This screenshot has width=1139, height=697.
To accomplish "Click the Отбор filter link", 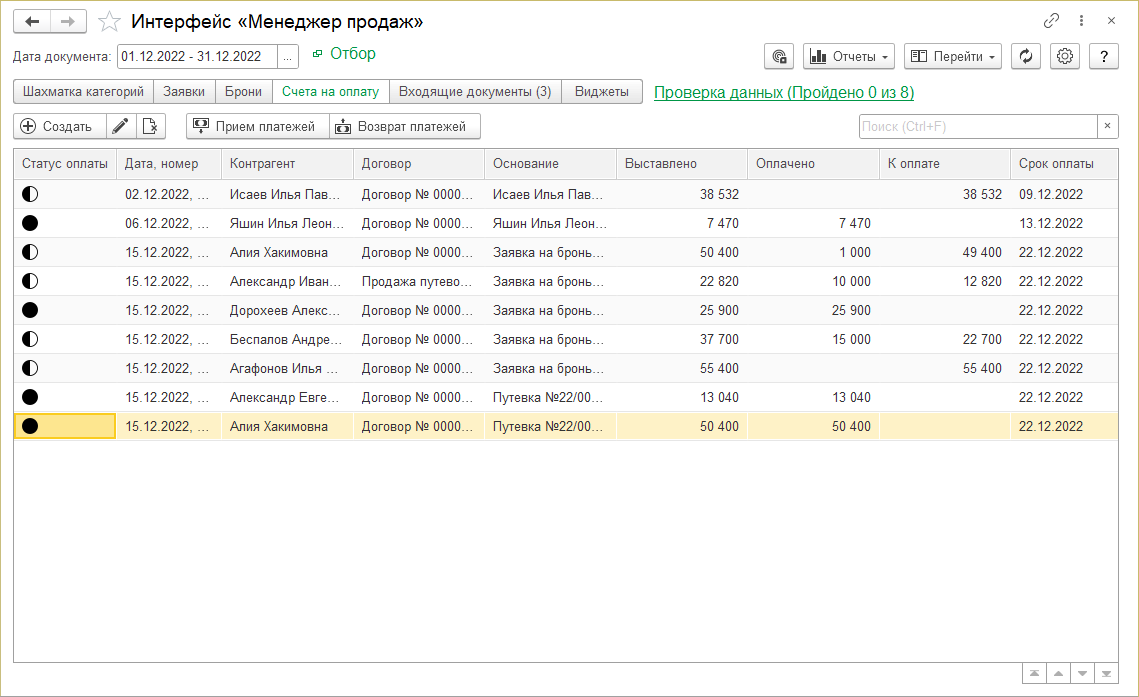I will [352, 54].
